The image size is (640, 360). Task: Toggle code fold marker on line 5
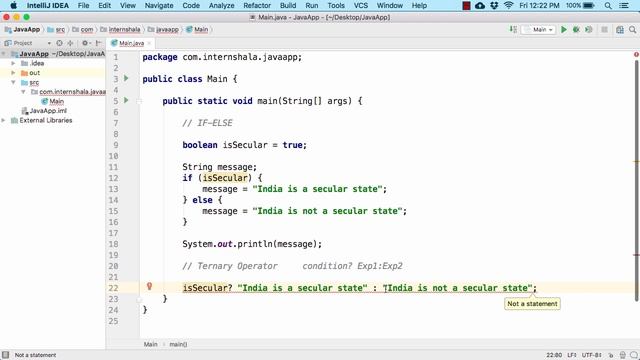point(139,101)
